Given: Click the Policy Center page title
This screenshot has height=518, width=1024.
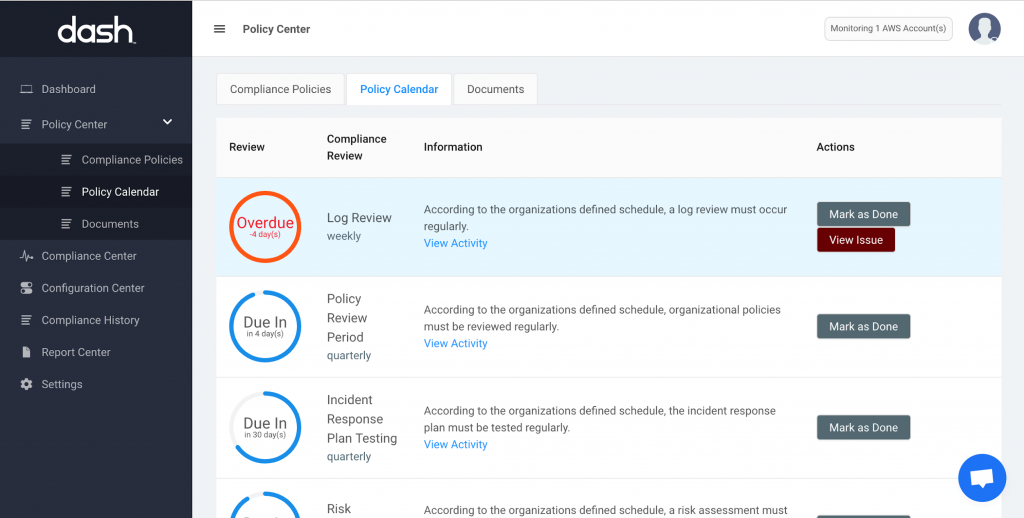Looking at the screenshot, I should click(276, 29).
